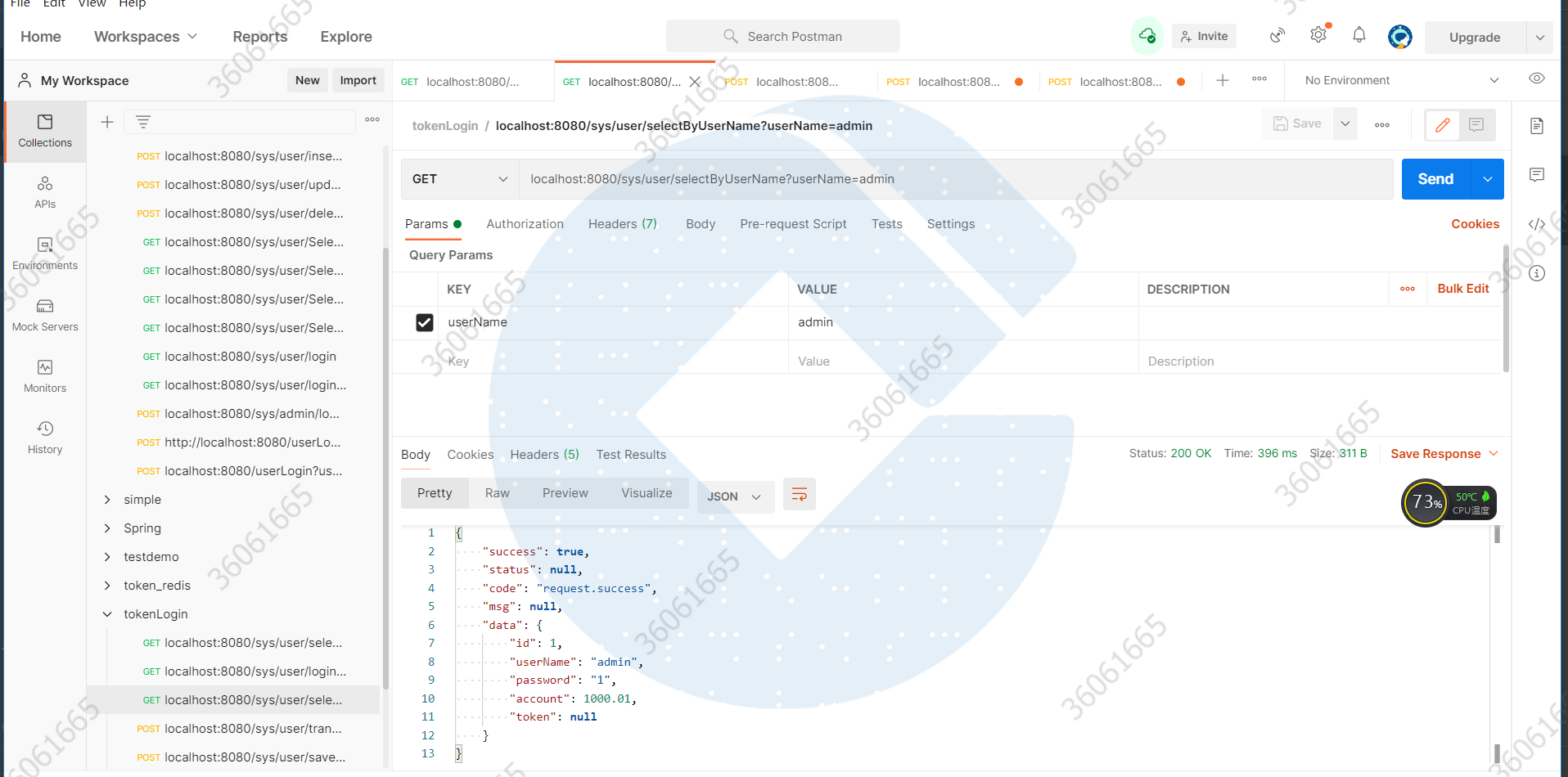Switch to Raw response view
The image size is (1568, 777).
point(497,493)
